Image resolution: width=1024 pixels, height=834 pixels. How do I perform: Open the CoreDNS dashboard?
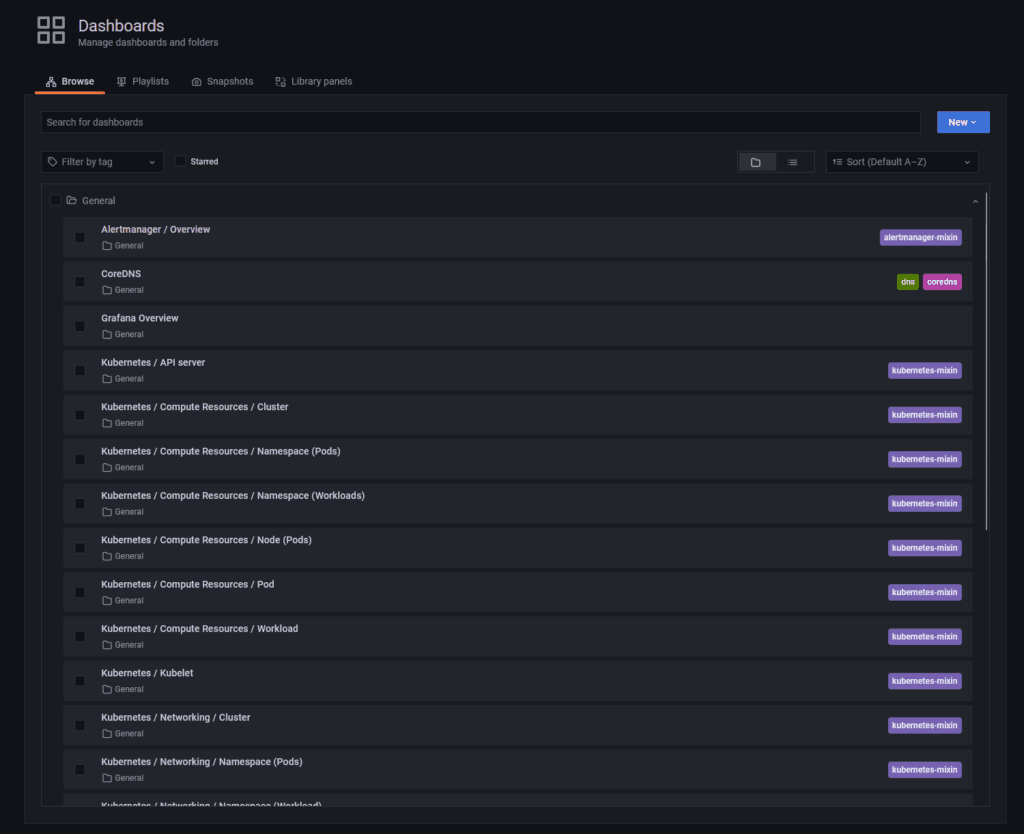[121, 274]
